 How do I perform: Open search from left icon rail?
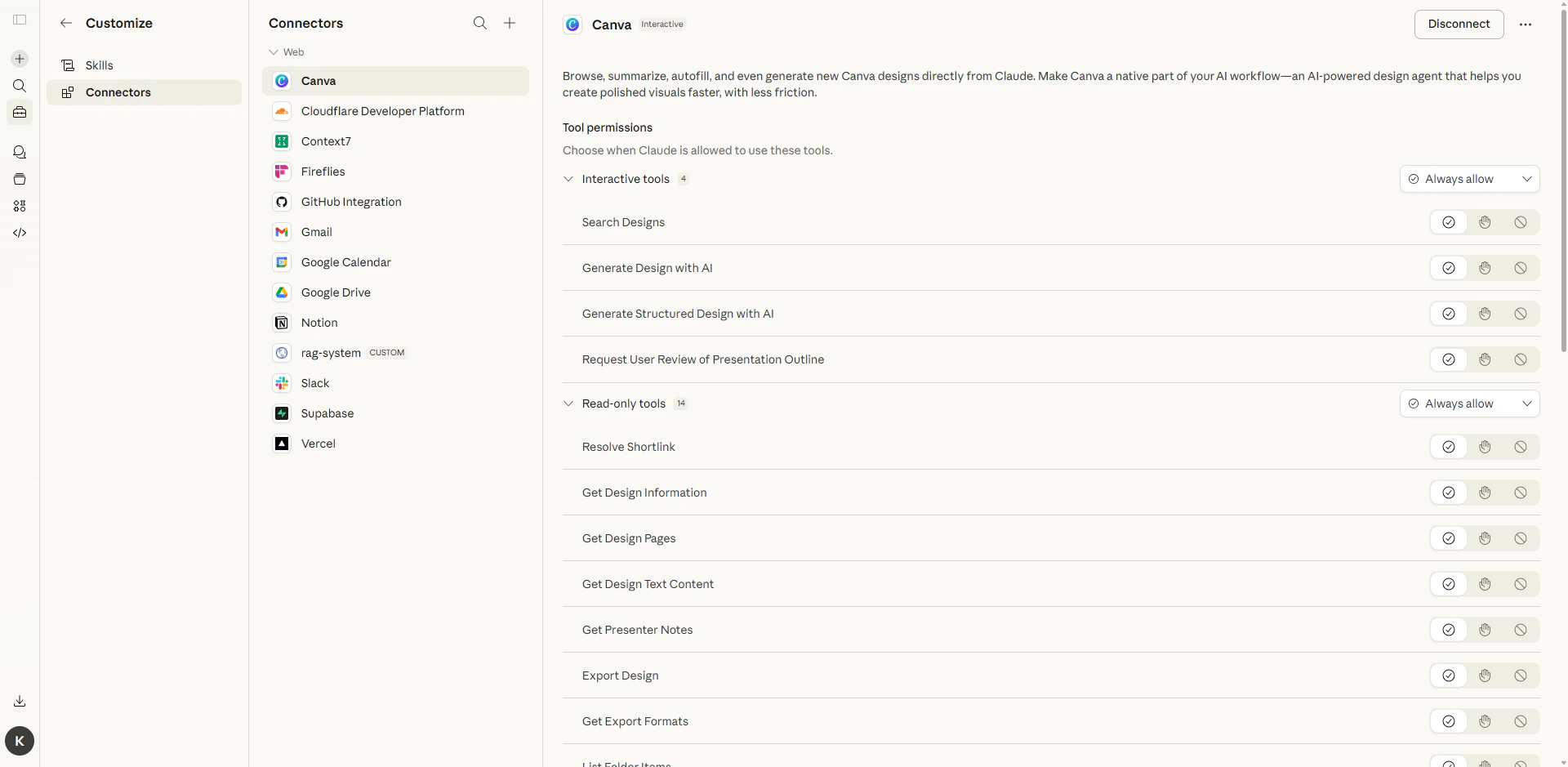point(20,86)
